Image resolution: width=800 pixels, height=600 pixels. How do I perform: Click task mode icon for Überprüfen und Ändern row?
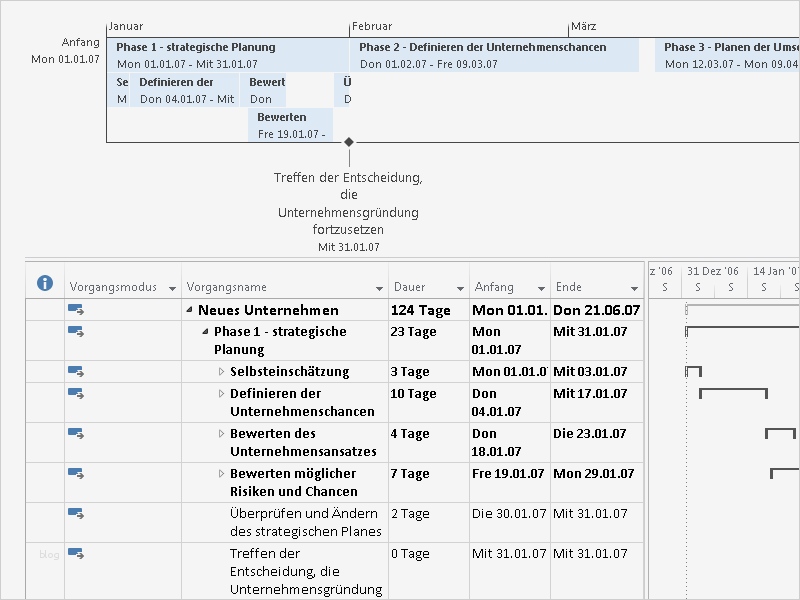76,513
